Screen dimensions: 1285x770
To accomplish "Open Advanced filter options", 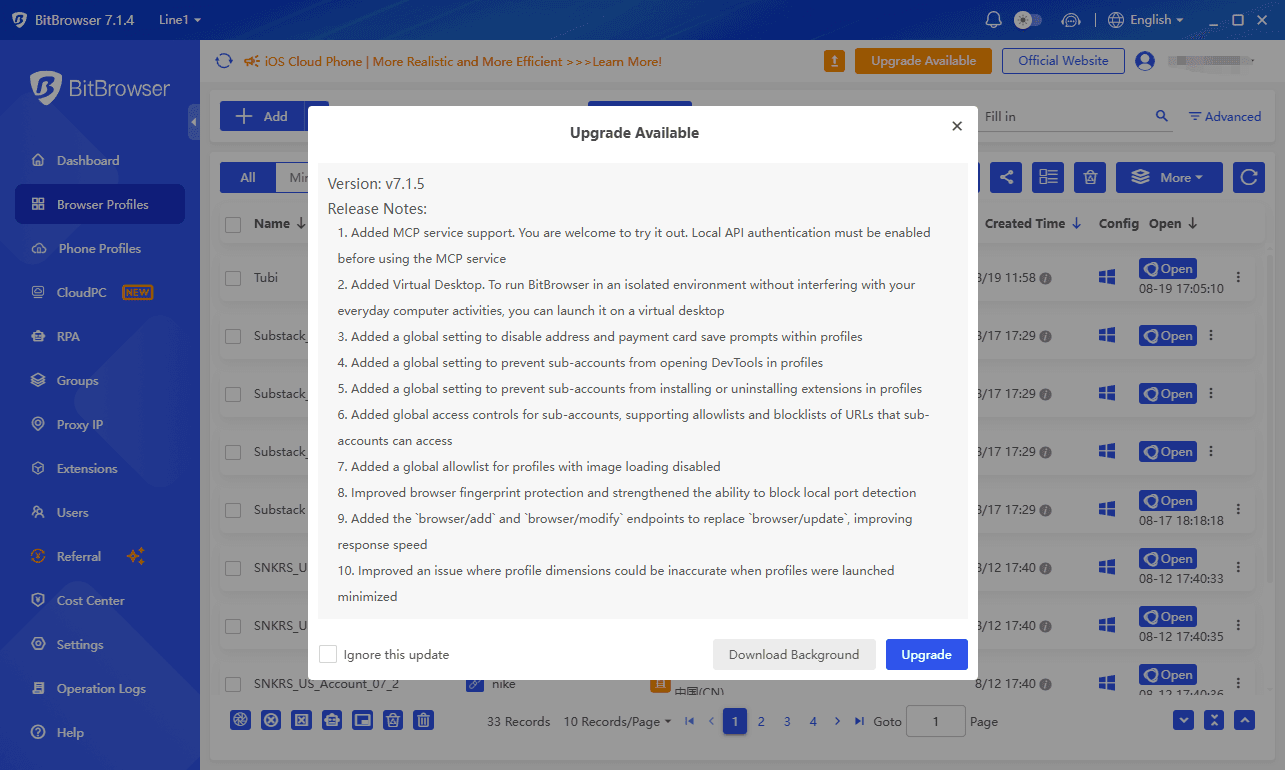I will tap(1224, 116).
